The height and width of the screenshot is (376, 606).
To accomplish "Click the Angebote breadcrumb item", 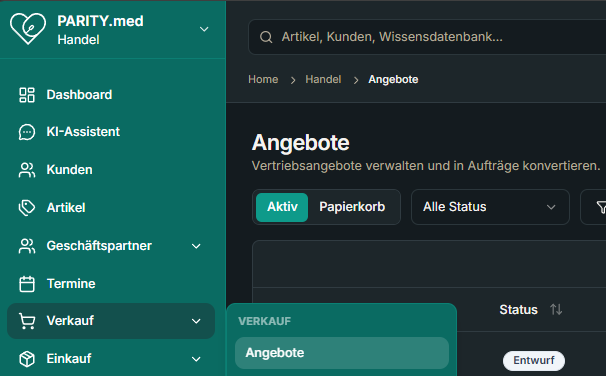I will 393,79.
